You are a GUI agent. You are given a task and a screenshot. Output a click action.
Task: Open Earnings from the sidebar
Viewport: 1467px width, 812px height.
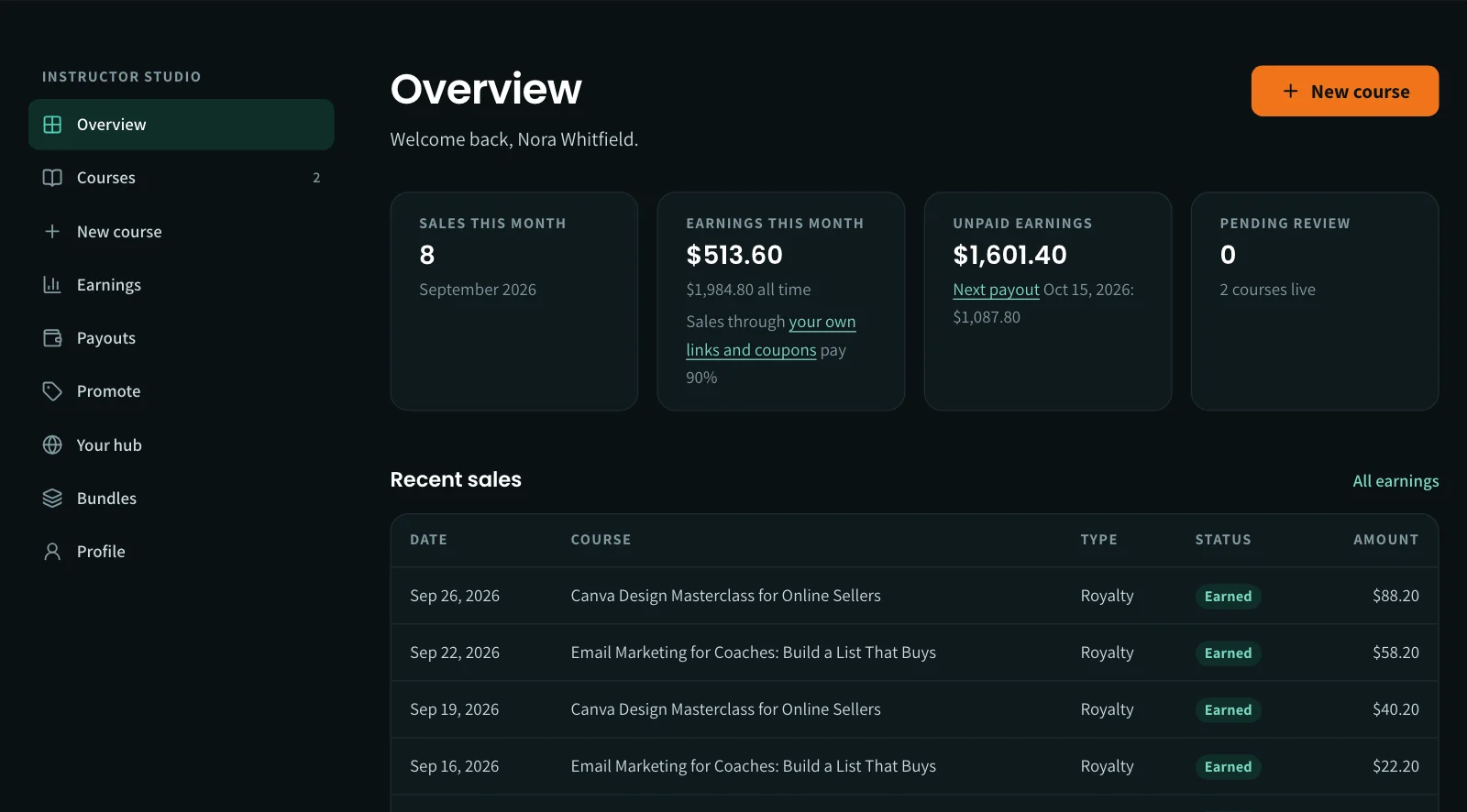(182, 285)
